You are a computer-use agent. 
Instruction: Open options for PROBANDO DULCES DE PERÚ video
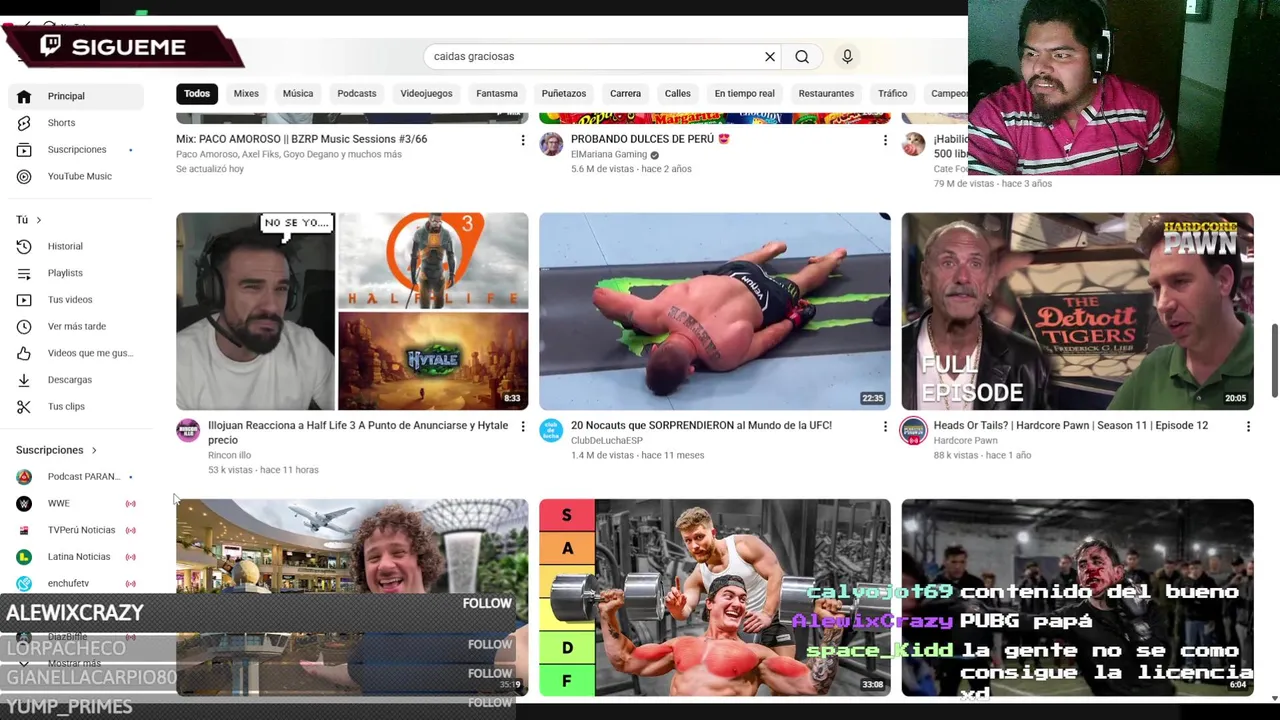[885, 140]
